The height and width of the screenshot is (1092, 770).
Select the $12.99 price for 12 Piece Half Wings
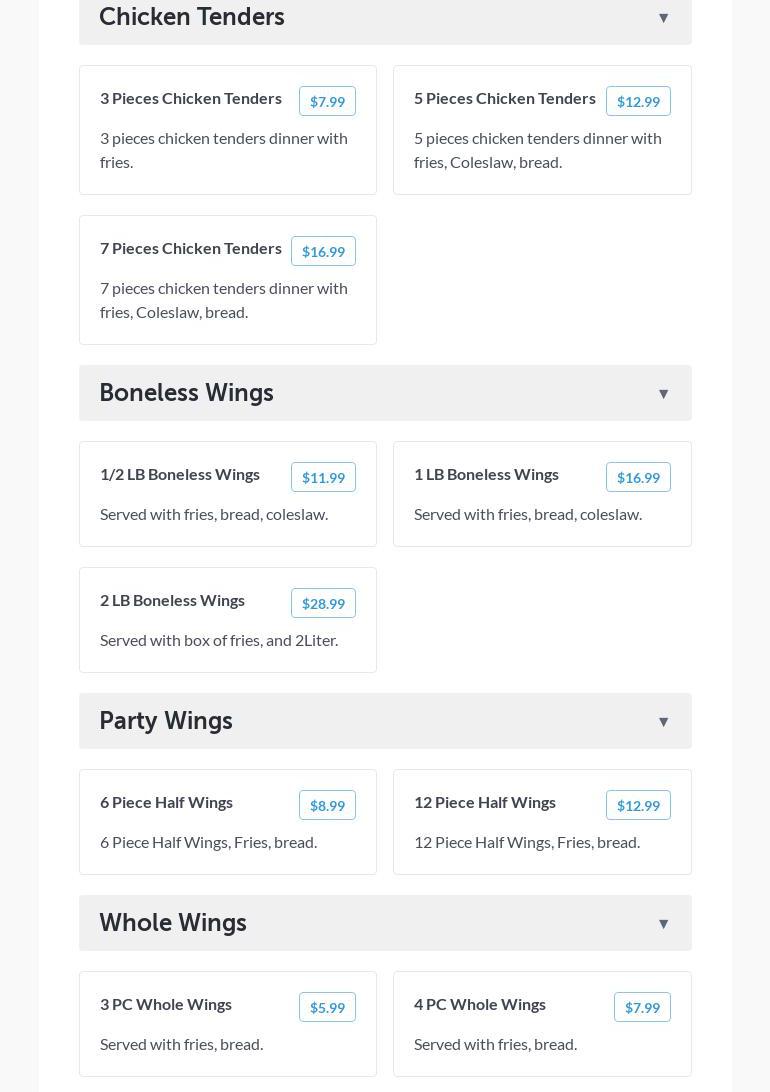pyautogui.click(x=638, y=805)
